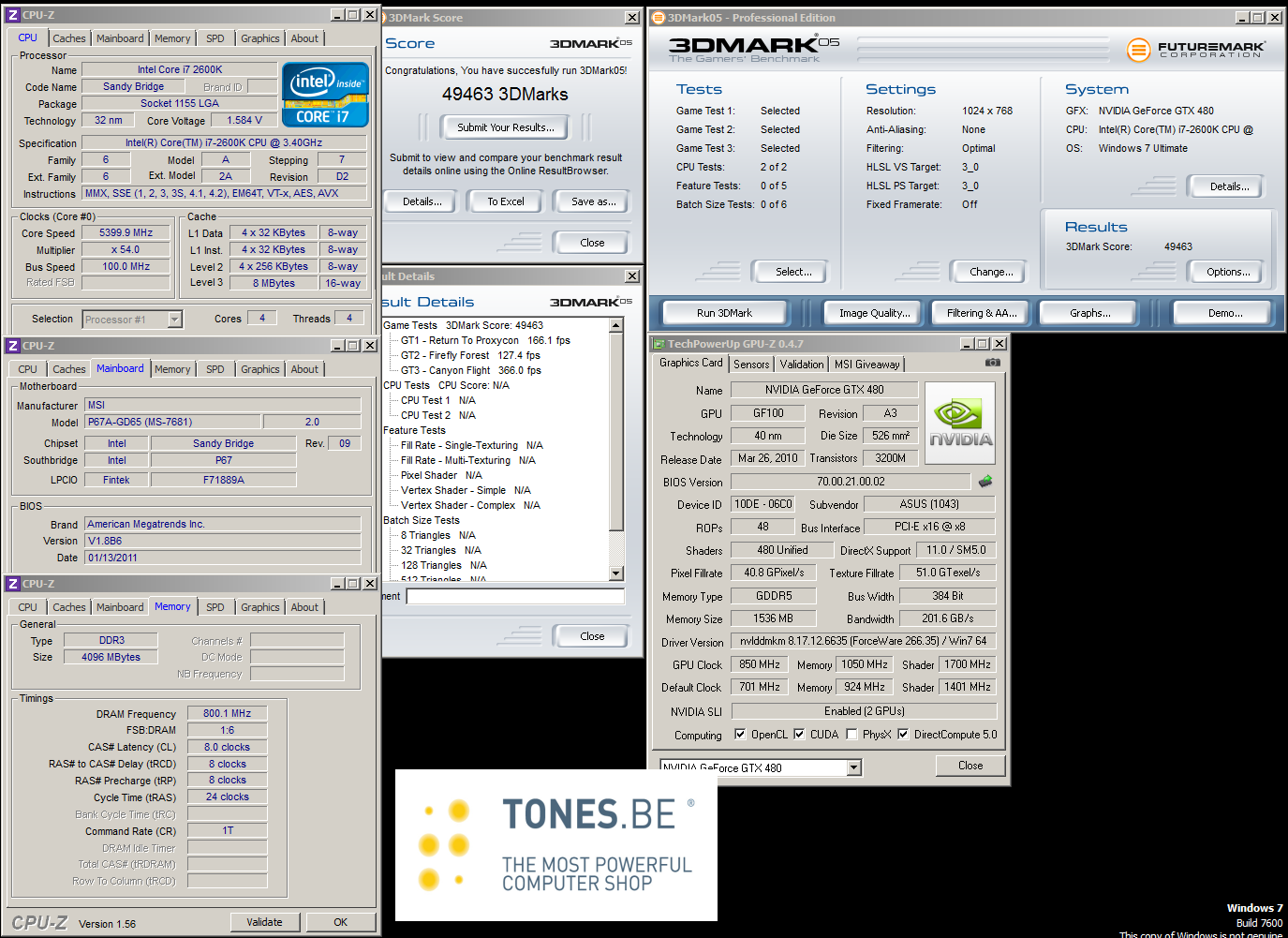Click the Select button under Tests

click(x=793, y=272)
